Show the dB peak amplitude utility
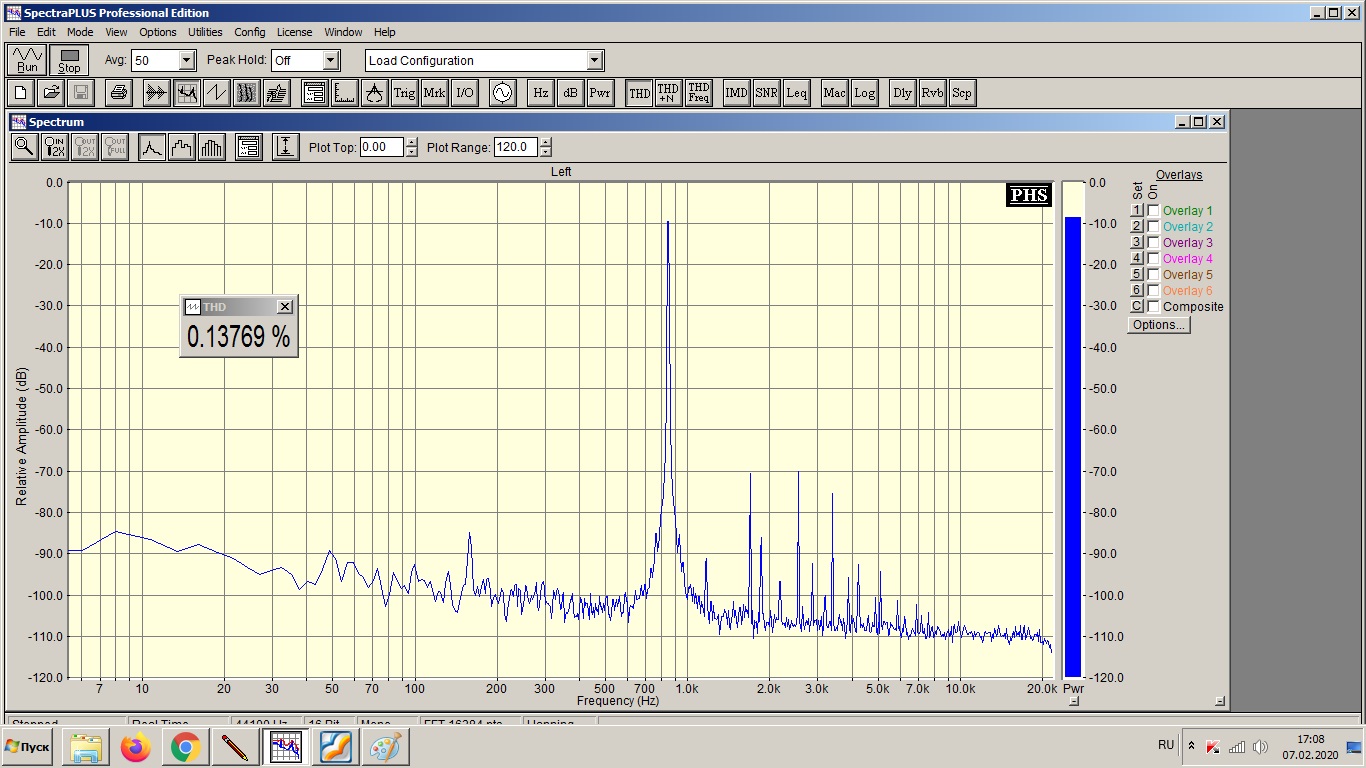 [570, 93]
